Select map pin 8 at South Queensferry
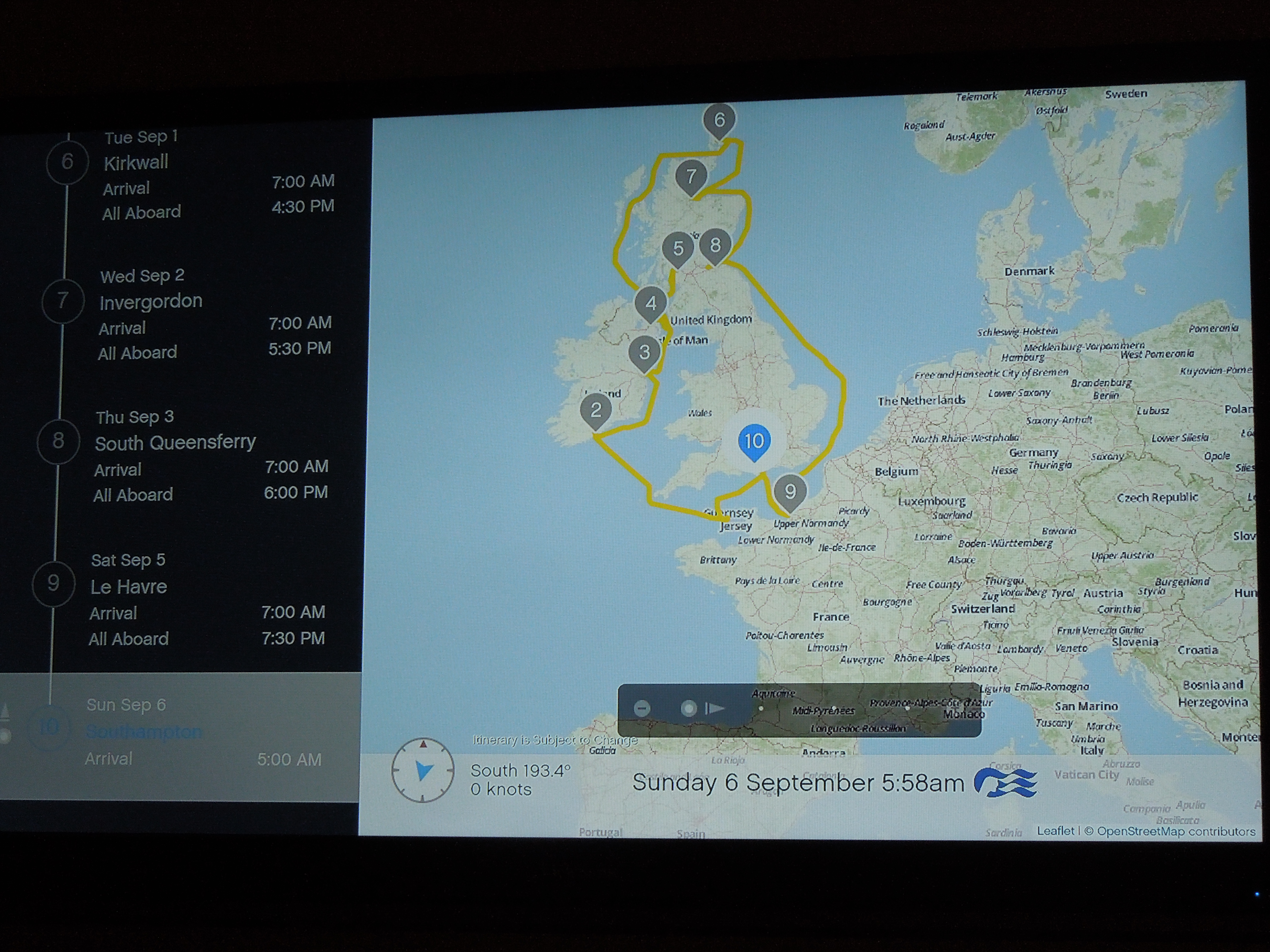Screen dimensions: 1270x952 pos(715,247)
